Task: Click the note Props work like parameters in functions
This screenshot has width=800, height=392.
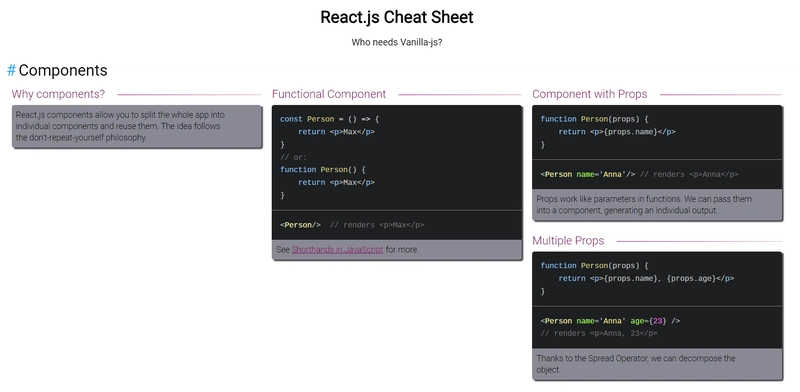Action: point(644,205)
